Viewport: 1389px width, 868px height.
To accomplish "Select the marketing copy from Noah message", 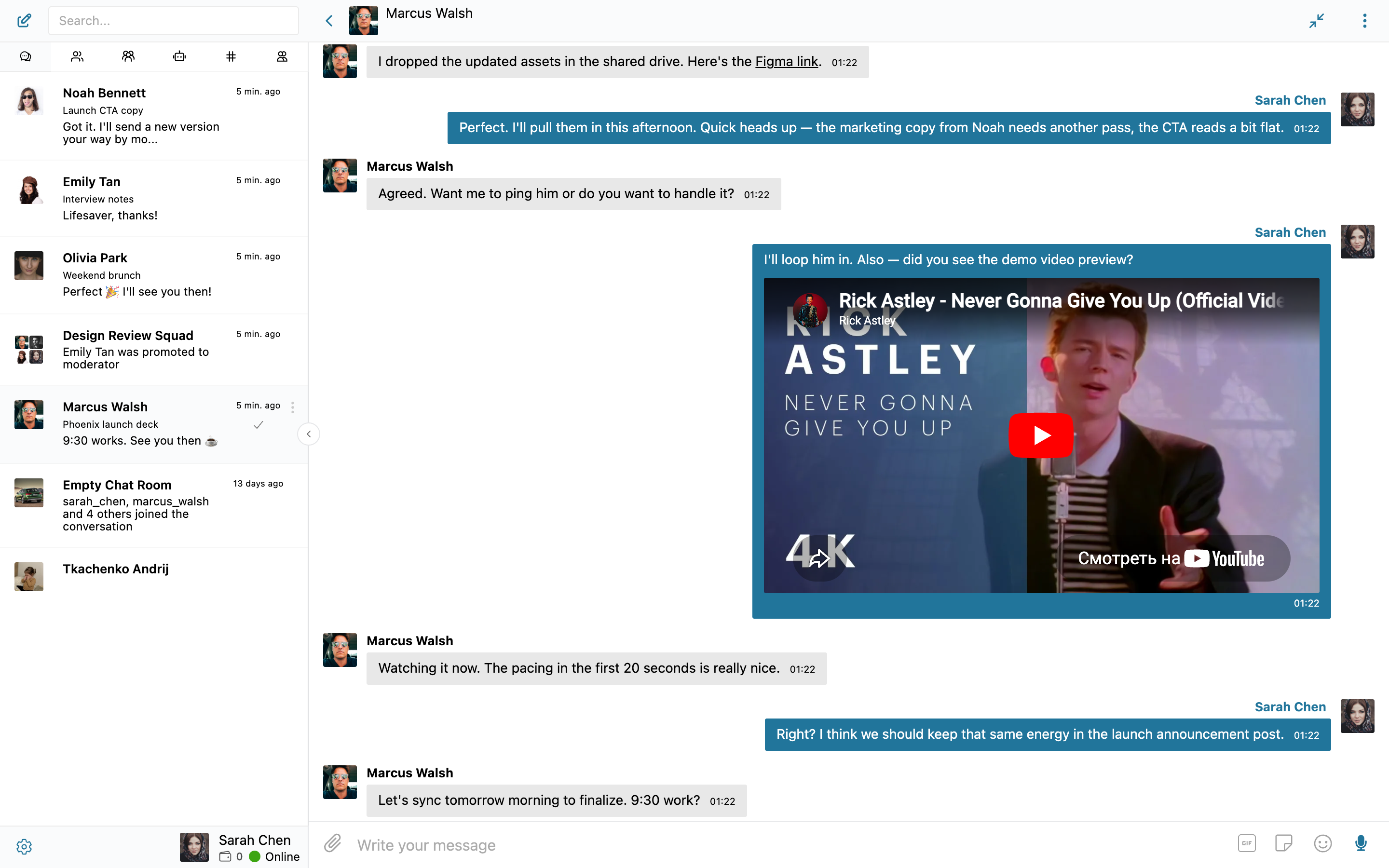I will [x=888, y=127].
